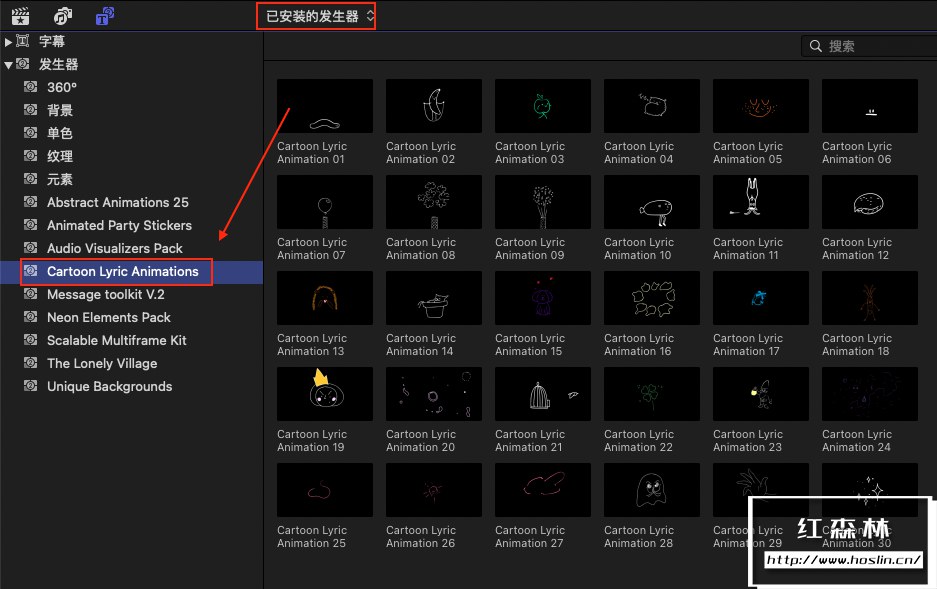Click the generator icon beside 元素
The image size is (937, 589).
click(x=30, y=179)
